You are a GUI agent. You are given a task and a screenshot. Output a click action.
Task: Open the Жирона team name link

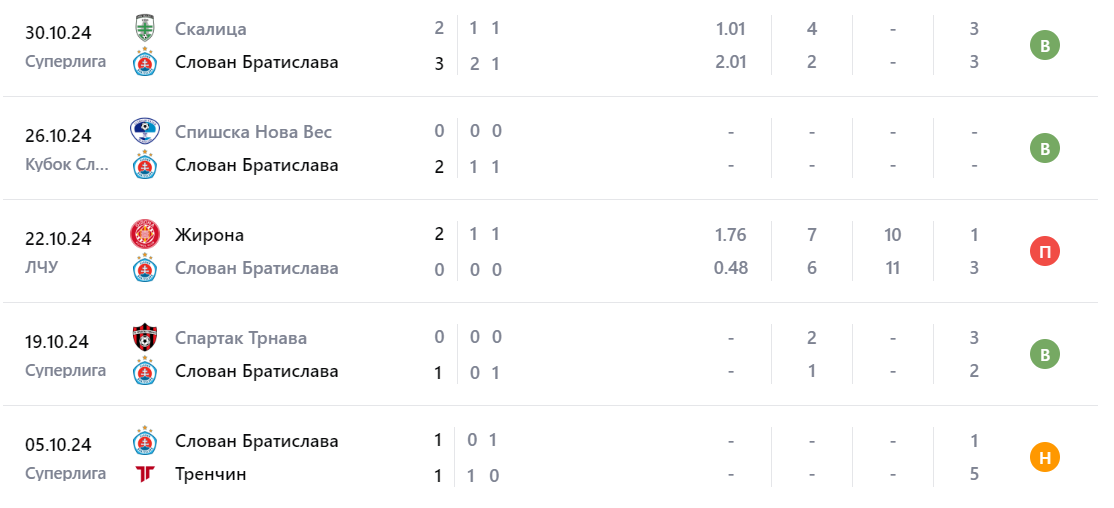coord(209,235)
